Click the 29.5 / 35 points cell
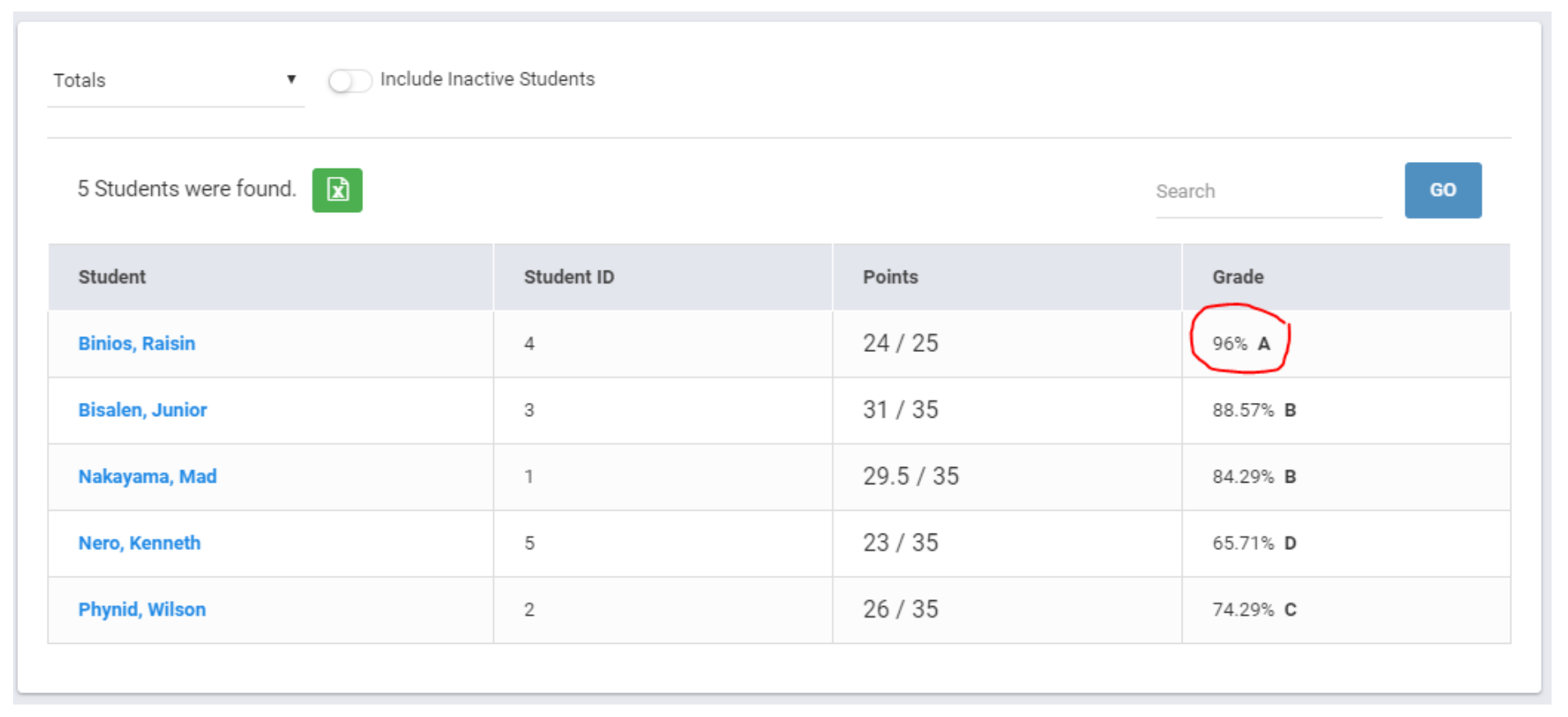Screen dimensions: 1568x717 (x=911, y=477)
